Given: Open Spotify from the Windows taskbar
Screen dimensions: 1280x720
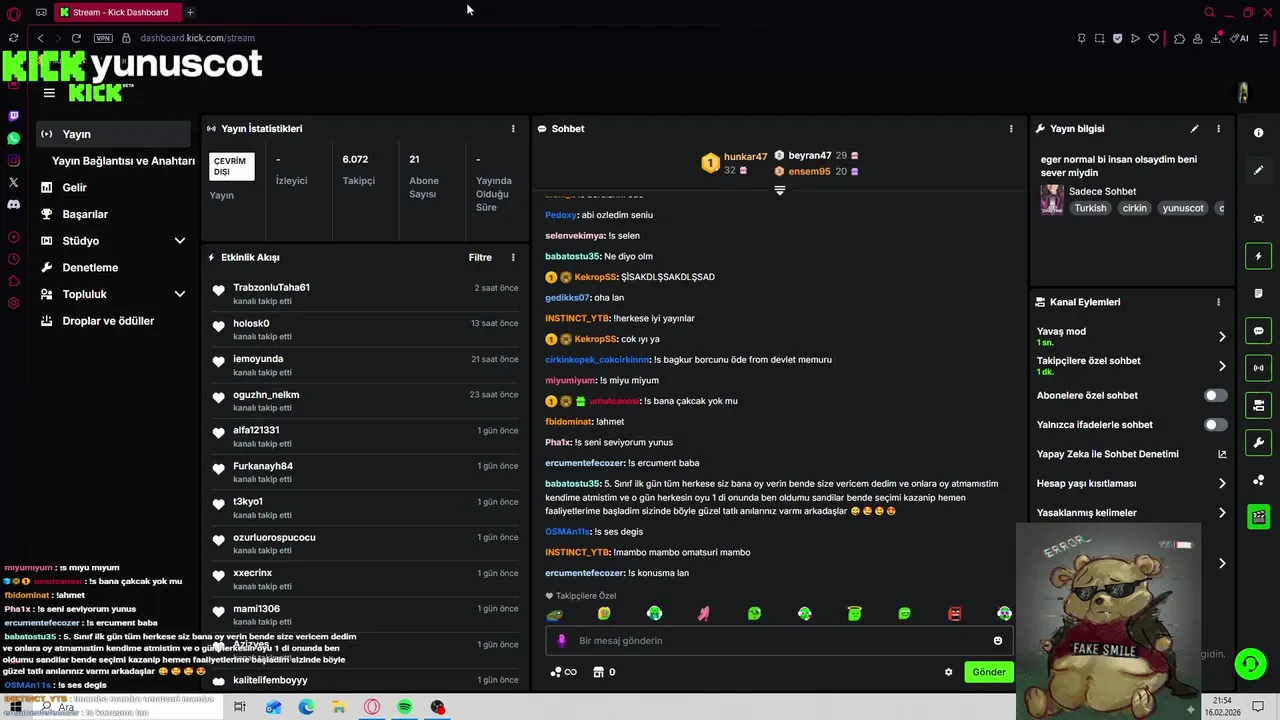Looking at the screenshot, I should pyautogui.click(x=405, y=707).
